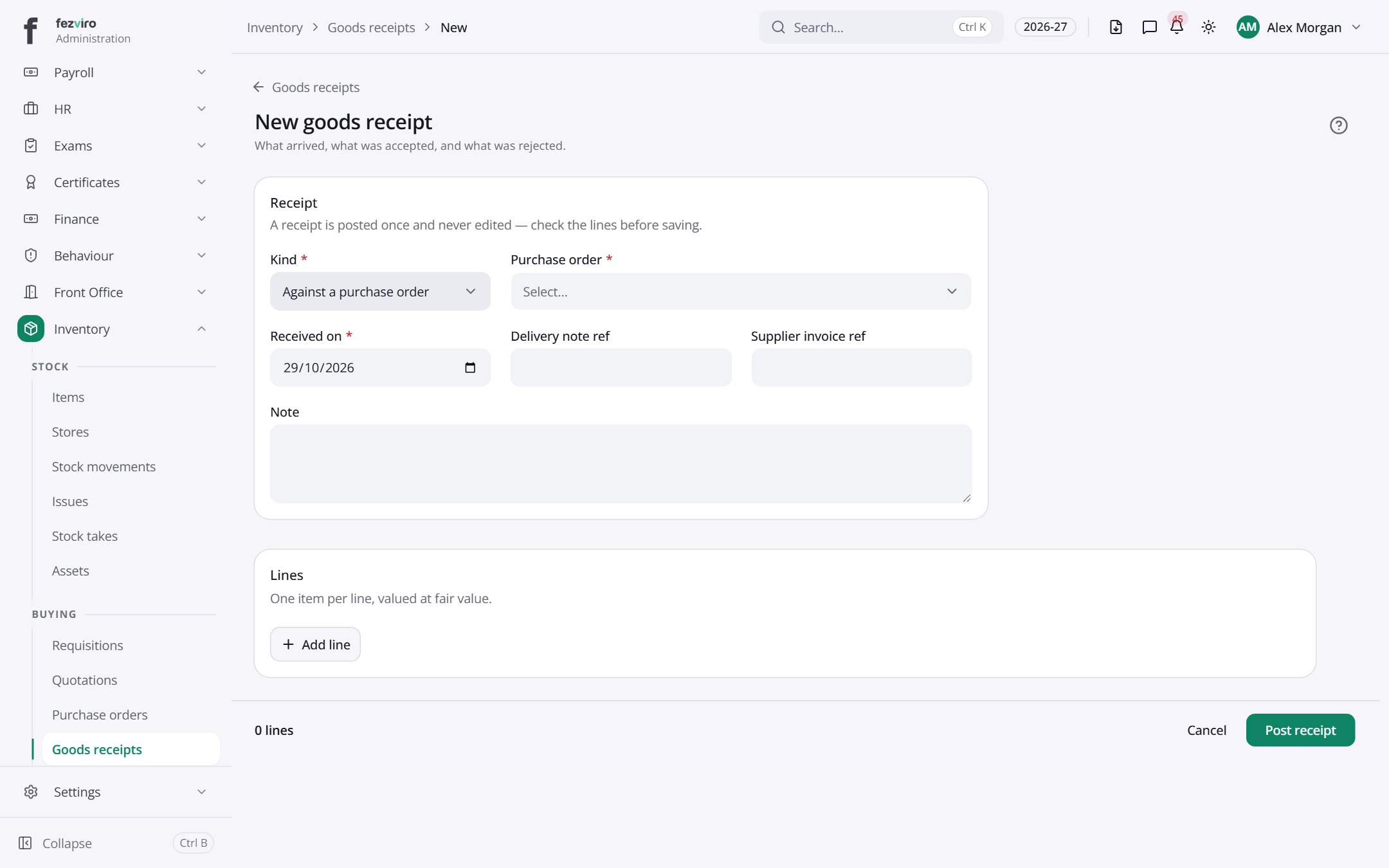1389x868 pixels.
Task: Click the Front Office door icon
Action: (31, 292)
